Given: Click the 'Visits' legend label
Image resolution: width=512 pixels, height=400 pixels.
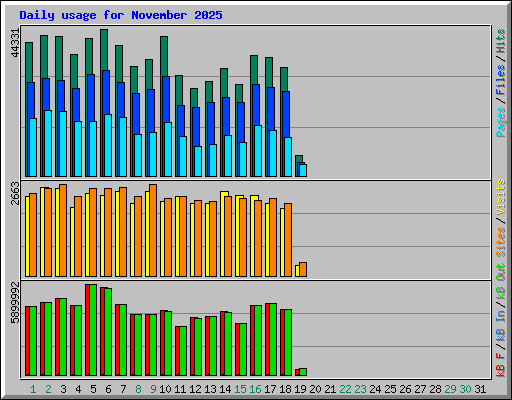Looking at the screenshot, I should pos(501,197).
